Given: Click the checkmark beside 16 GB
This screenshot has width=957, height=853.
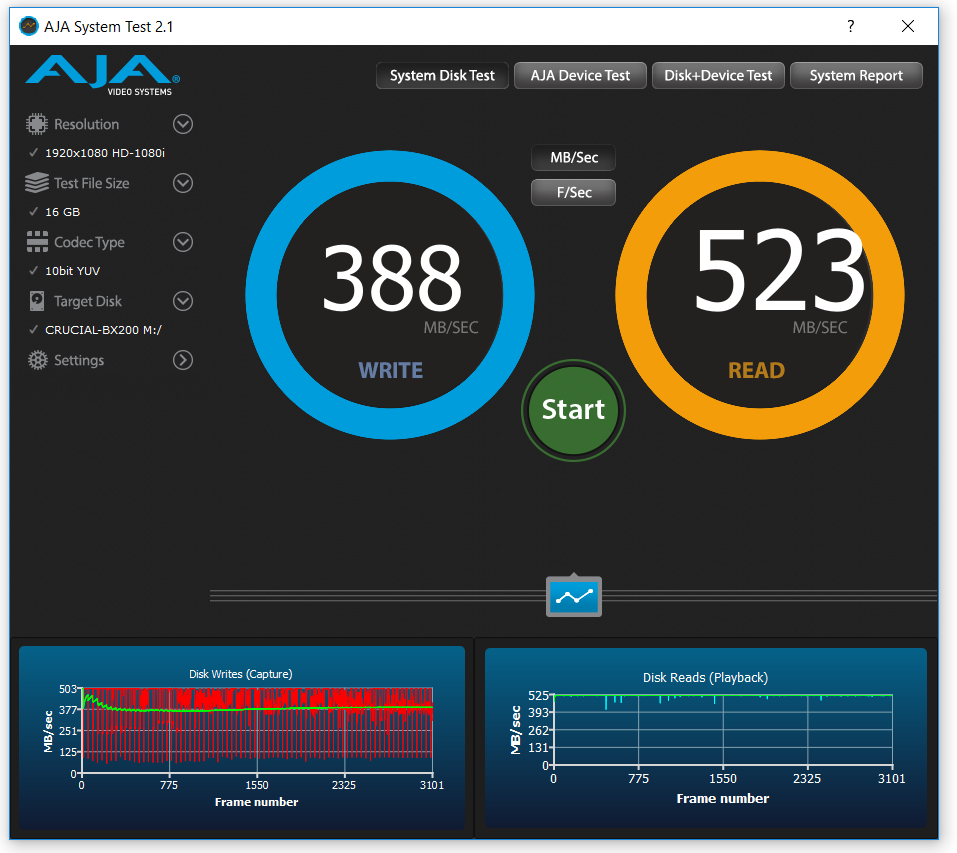Looking at the screenshot, I should pos(34,212).
